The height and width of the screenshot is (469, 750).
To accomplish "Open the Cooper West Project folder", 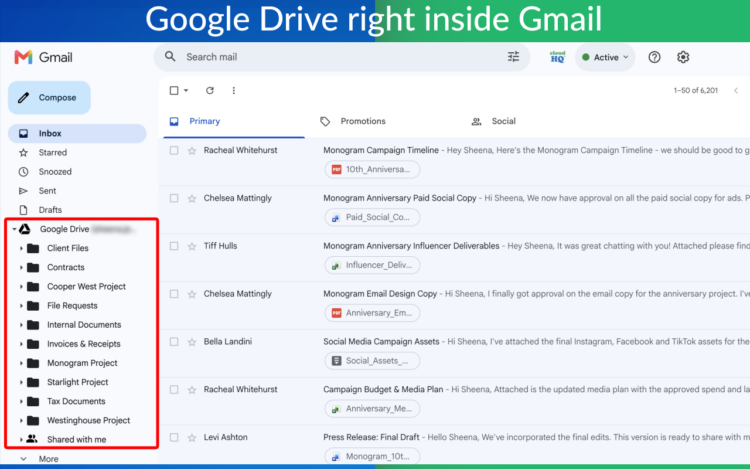I will point(86,286).
